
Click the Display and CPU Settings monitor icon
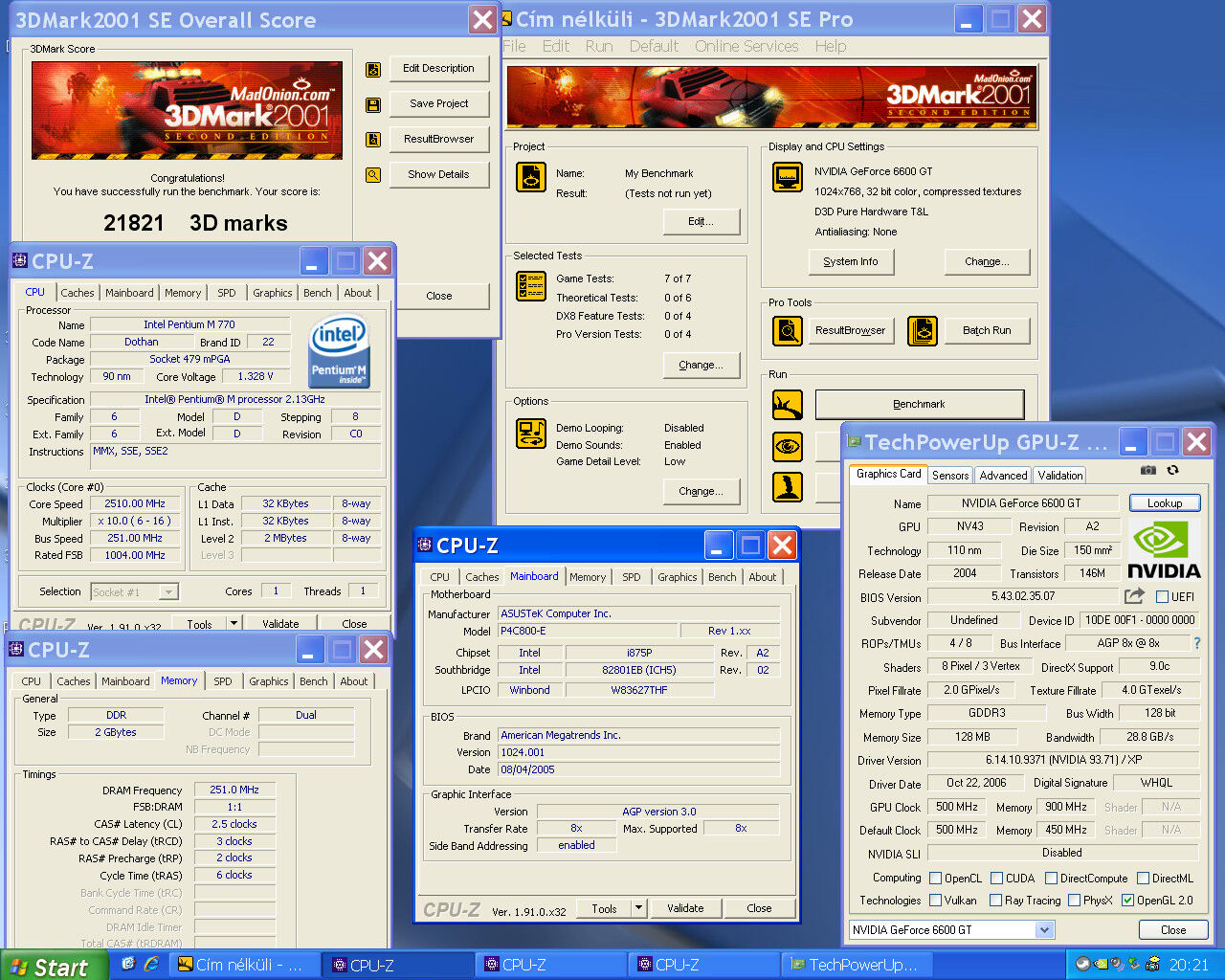point(788,177)
